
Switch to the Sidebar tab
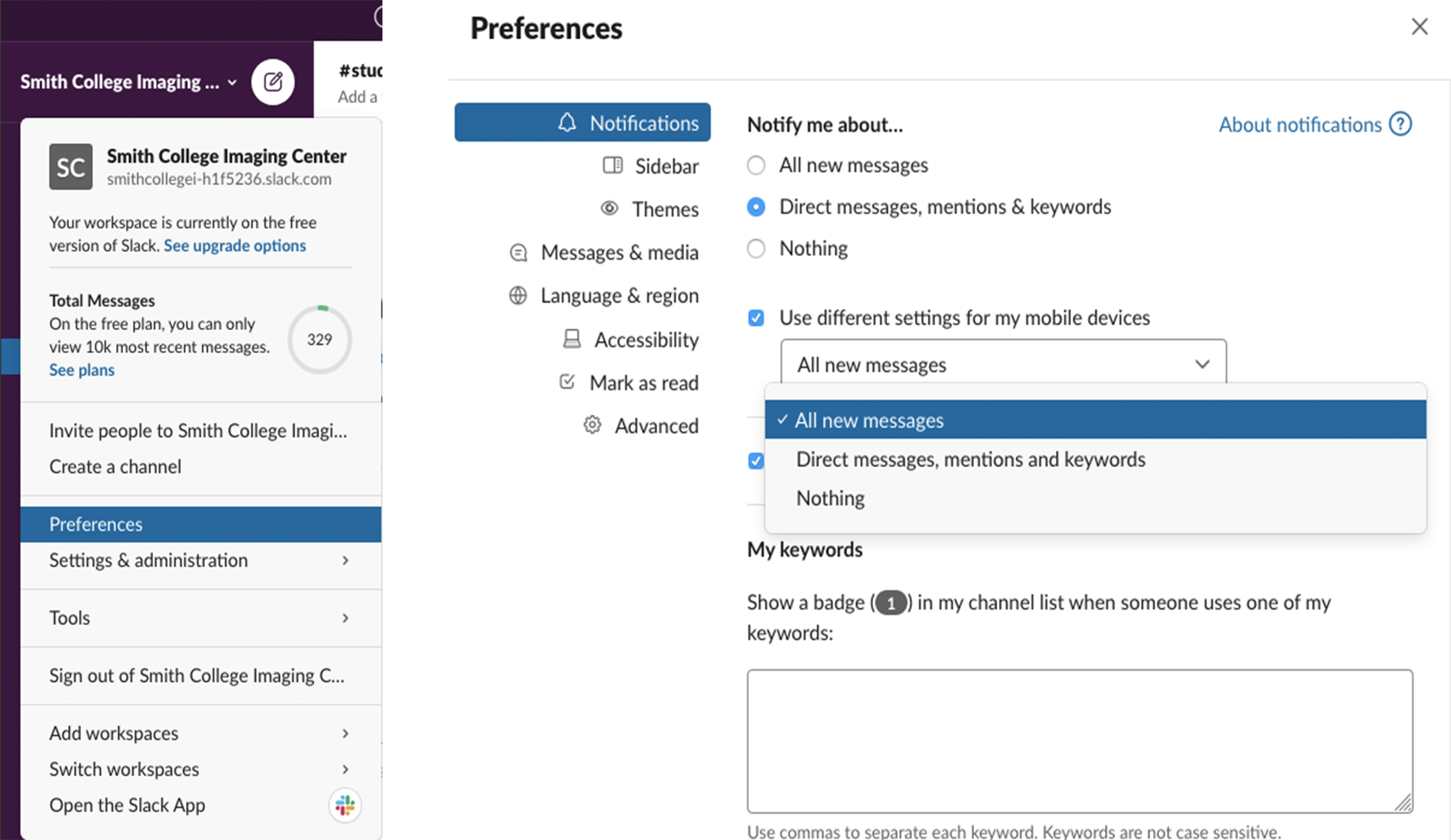pyautogui.click(x=651, y=166)
